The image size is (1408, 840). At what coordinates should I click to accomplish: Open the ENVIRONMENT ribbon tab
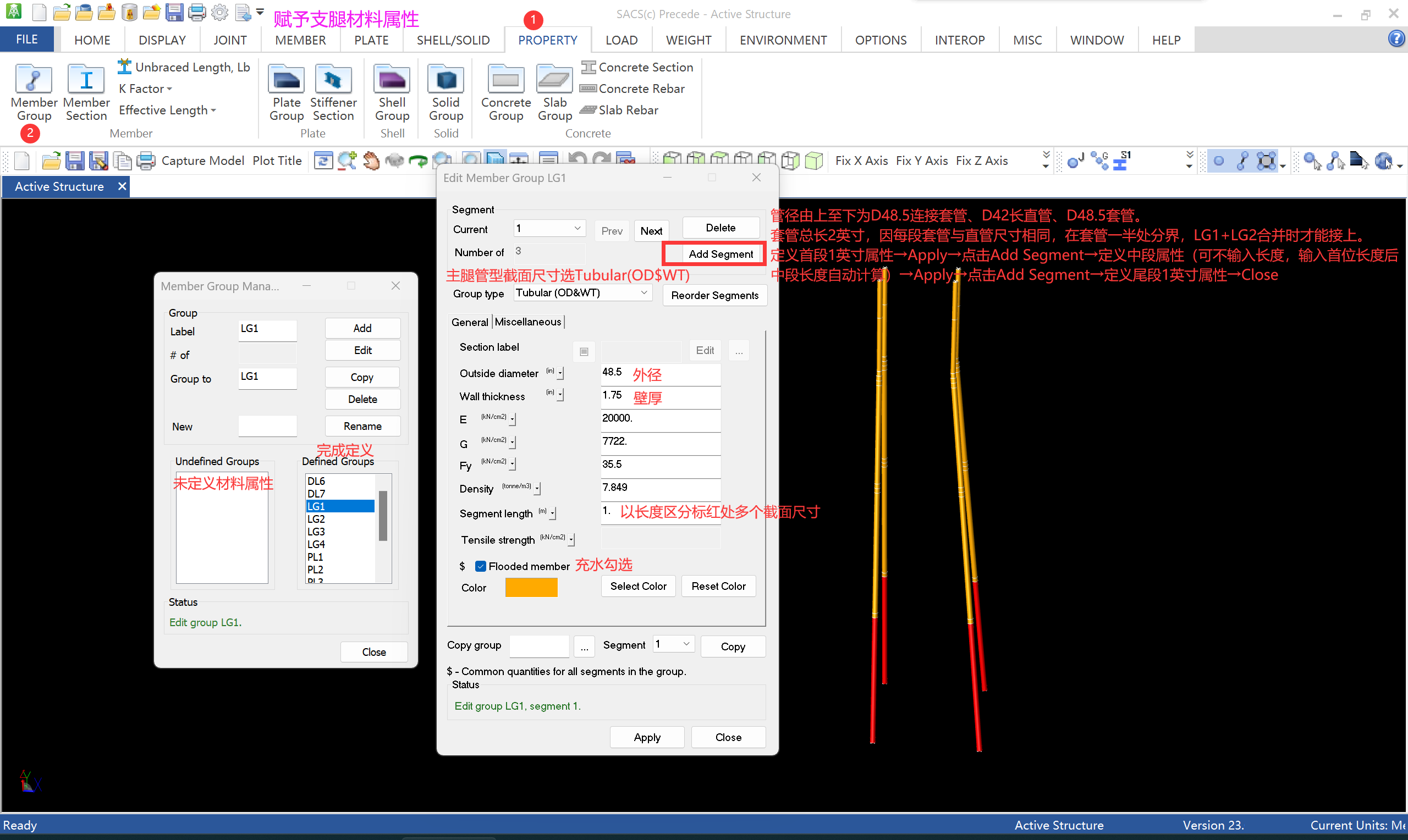[783, 40]
